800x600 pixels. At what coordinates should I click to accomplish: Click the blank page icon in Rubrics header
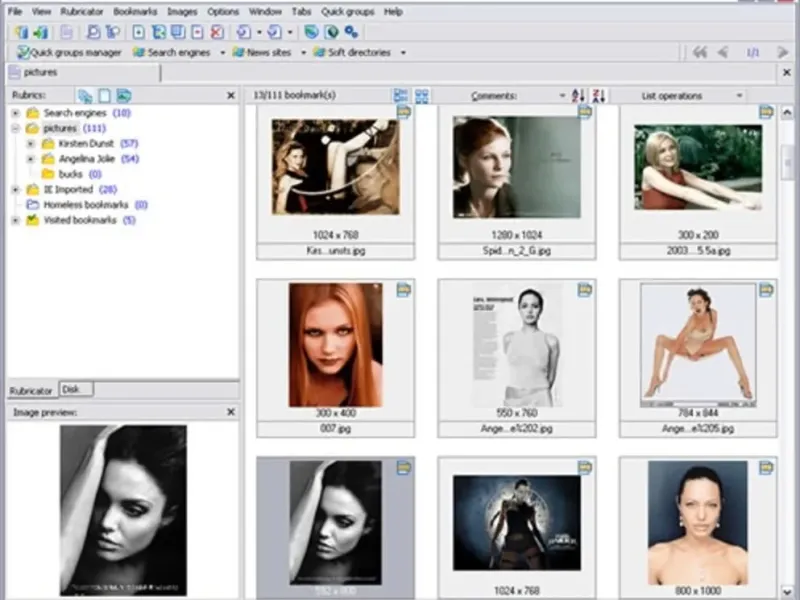pos(104,96)
